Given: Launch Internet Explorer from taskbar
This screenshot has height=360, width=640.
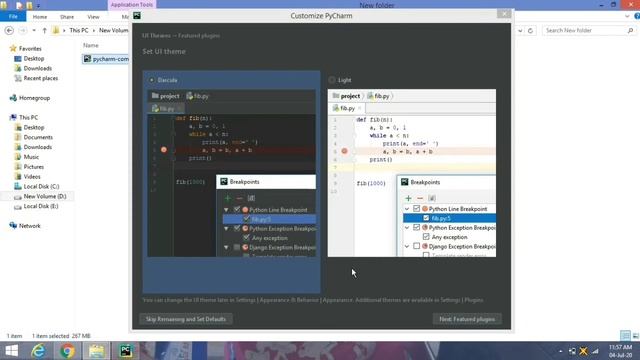Looking at the screenshot, I should coord(39,351).
